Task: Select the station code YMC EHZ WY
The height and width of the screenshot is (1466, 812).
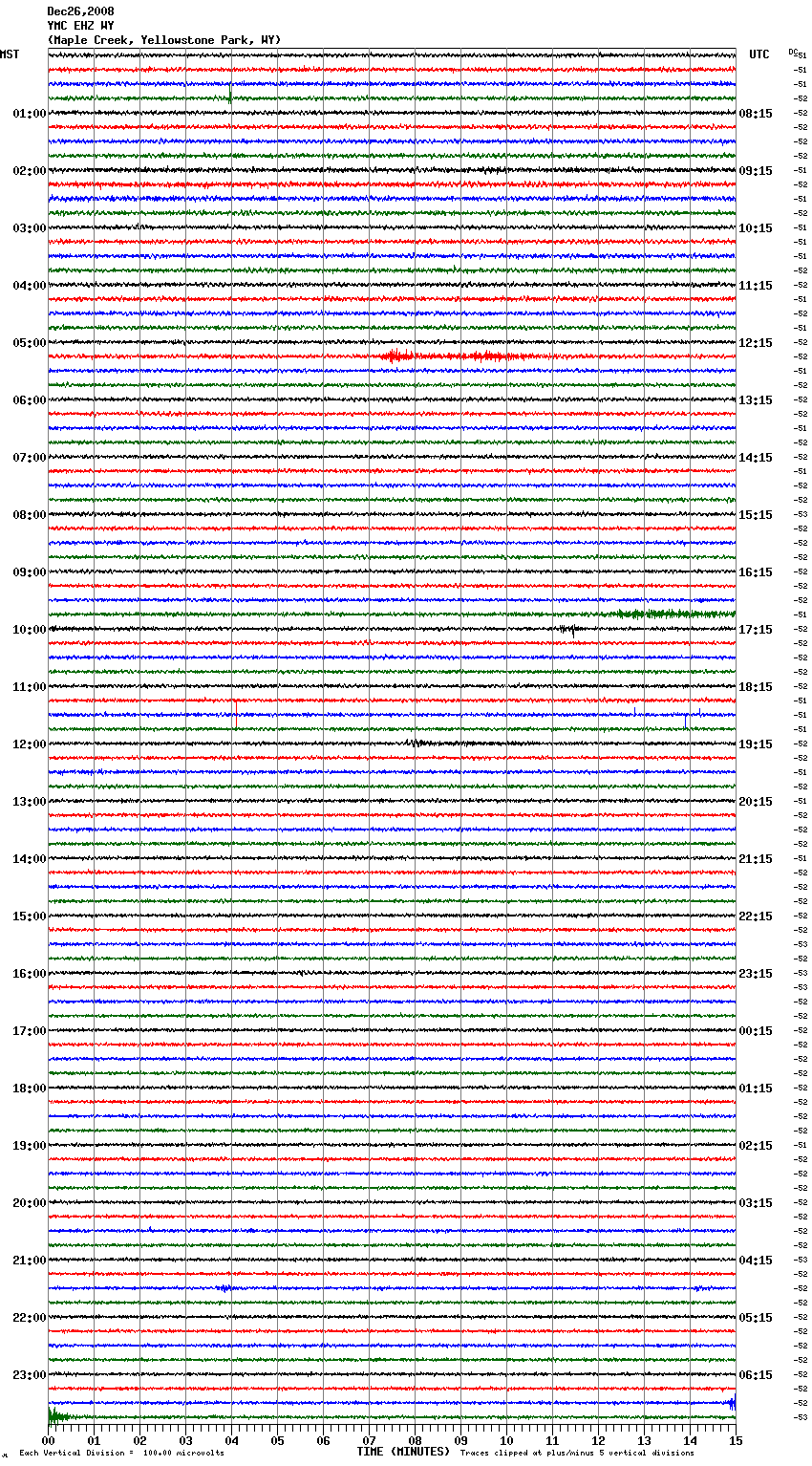Action: 80,26
